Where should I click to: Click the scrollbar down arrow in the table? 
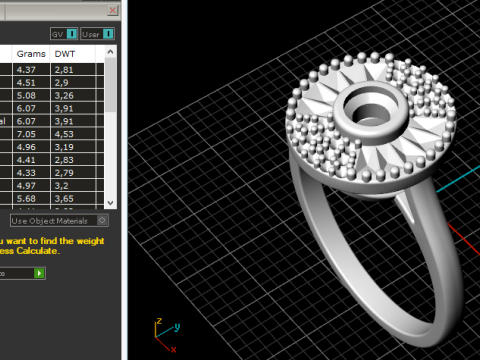click(x=111, y=203)
